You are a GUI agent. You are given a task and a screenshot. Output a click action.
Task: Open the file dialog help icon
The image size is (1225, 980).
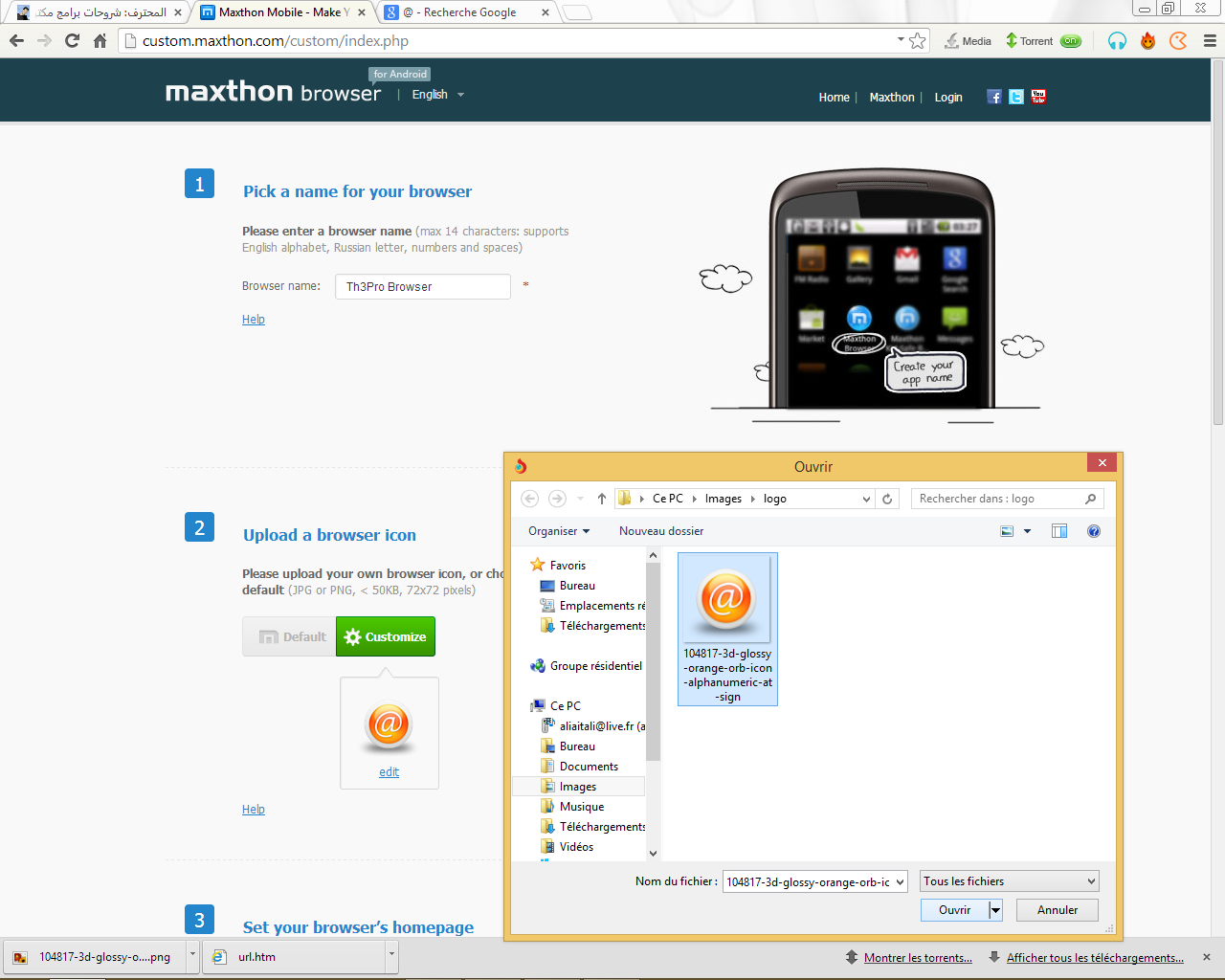click(x=1094, y=531)
